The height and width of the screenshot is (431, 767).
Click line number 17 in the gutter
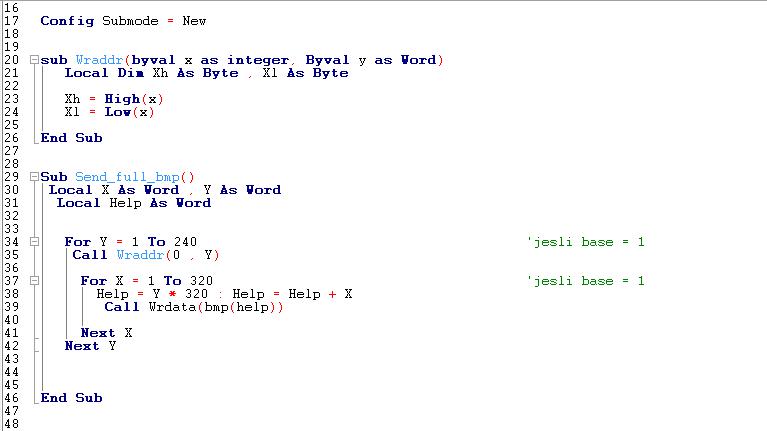click(x=11, y=21)
